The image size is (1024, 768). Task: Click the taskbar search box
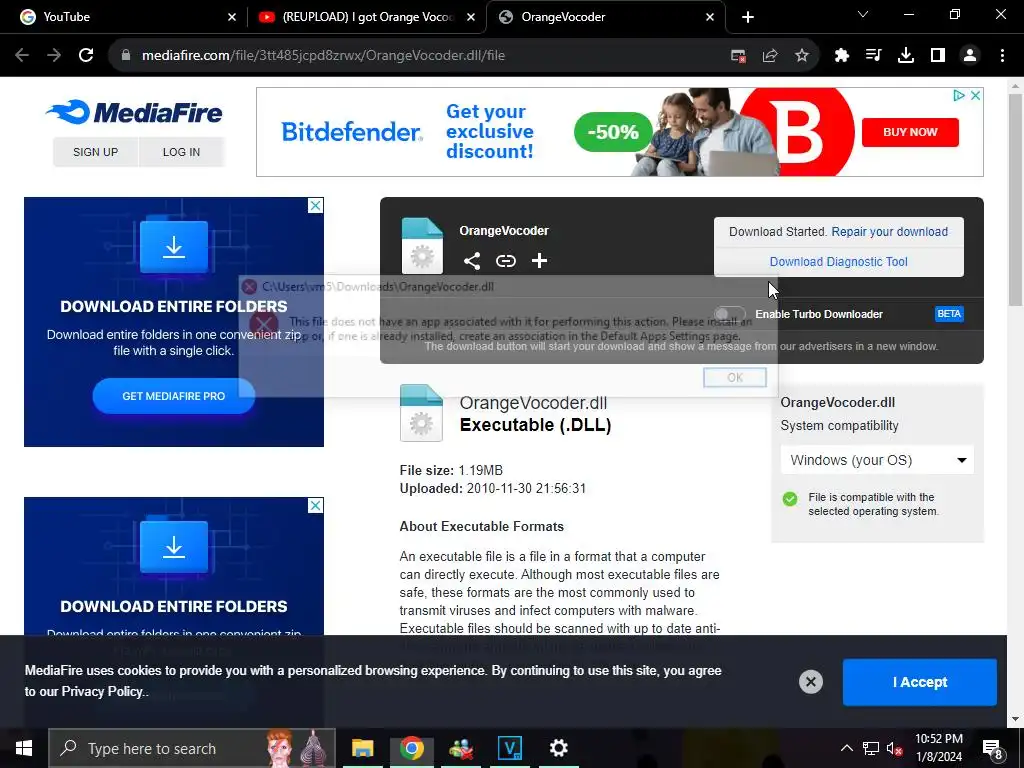[x=192, y=748]
